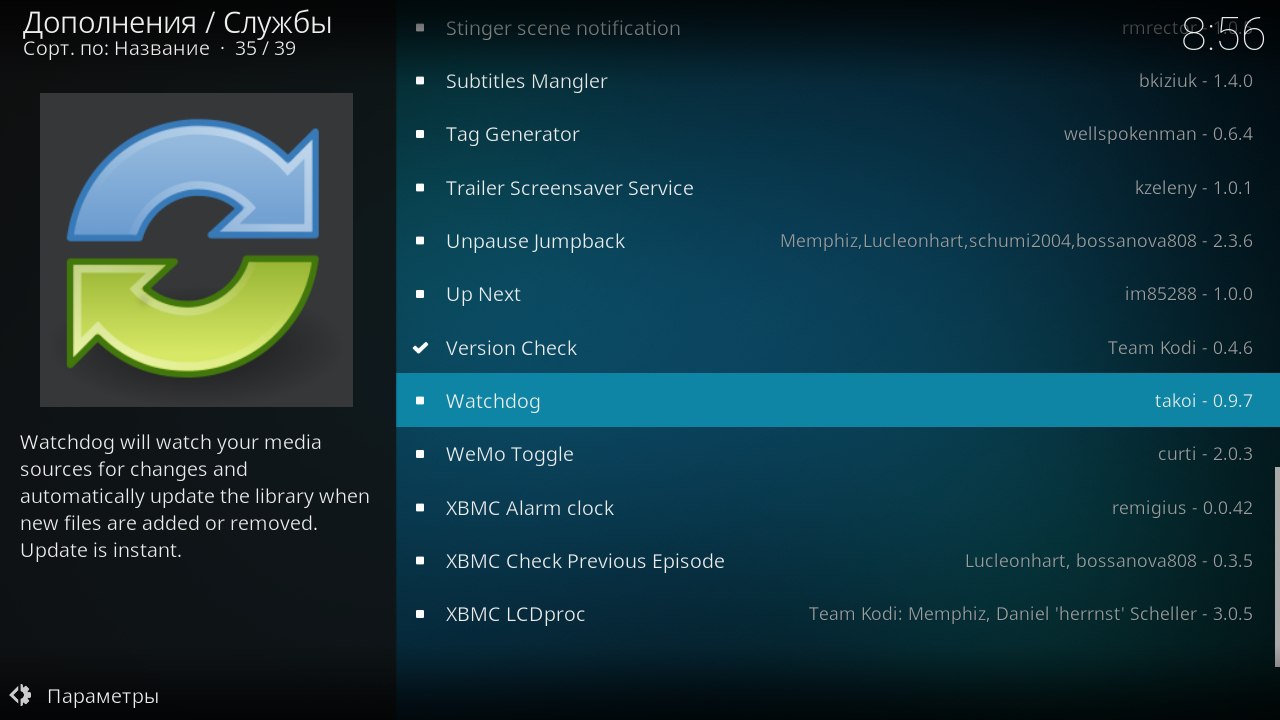Open the Параметры options panel

pyautogui.click(x=102, y=696)
